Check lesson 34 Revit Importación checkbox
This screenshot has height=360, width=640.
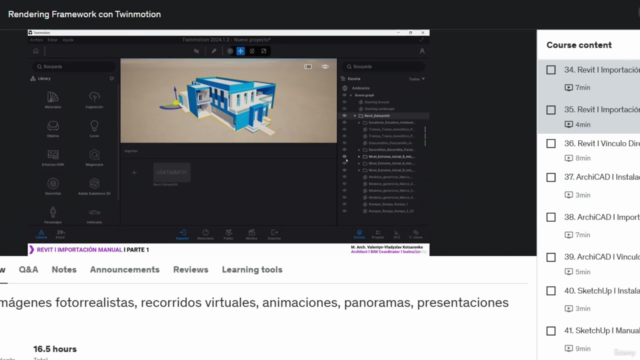tap(551, 70)
